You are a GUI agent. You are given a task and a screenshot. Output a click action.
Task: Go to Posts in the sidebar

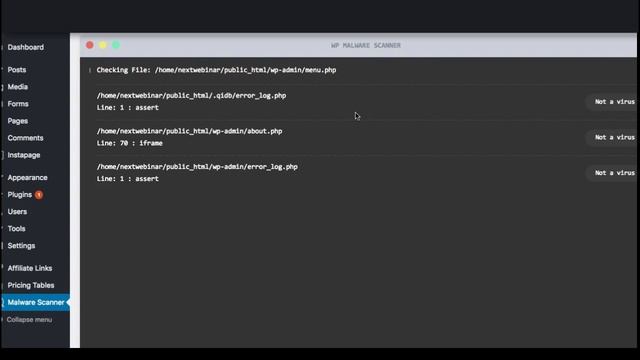[x=17, y=70]
